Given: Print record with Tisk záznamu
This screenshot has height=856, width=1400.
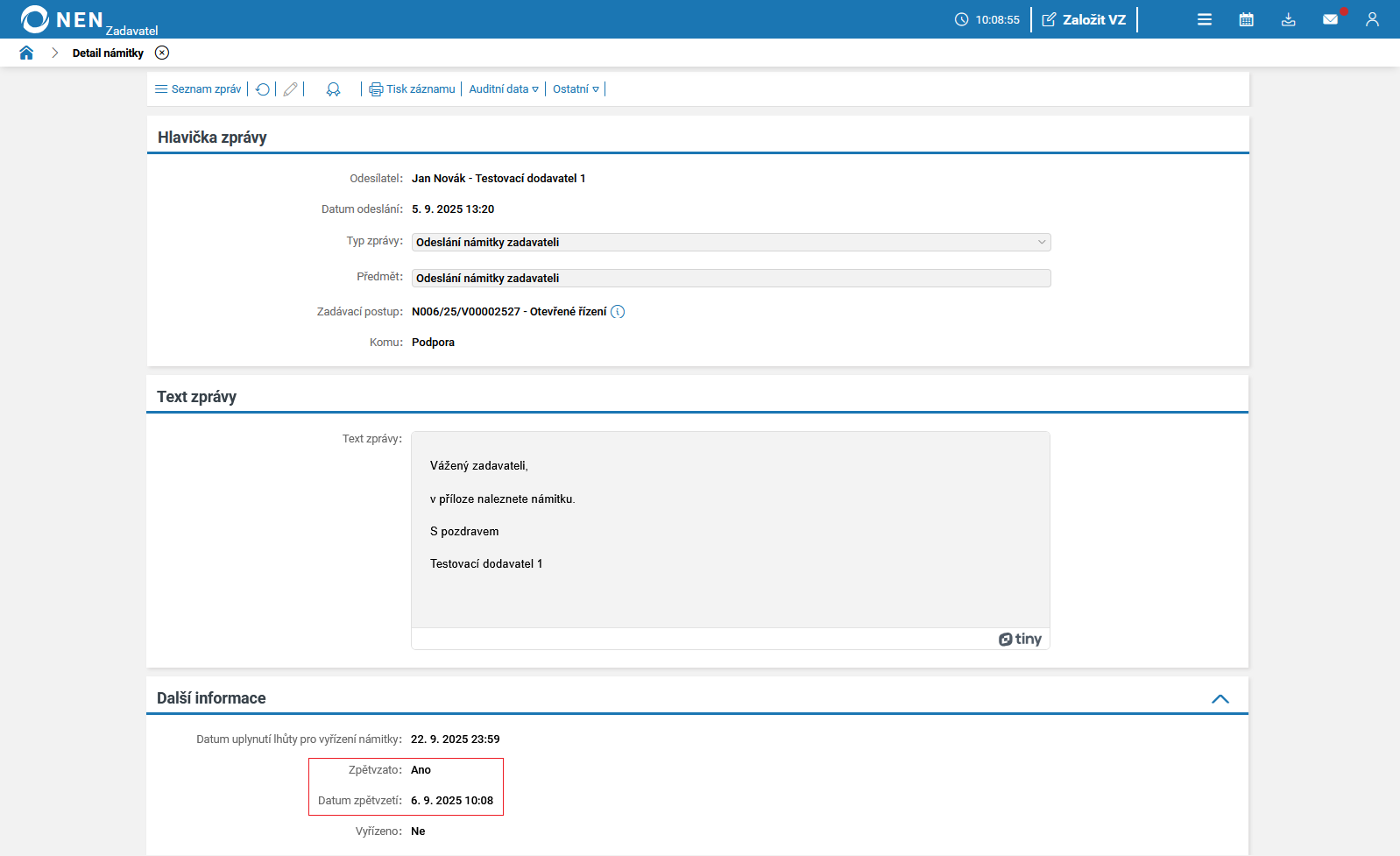Looking at the screenshot, I should pos(413,89).
